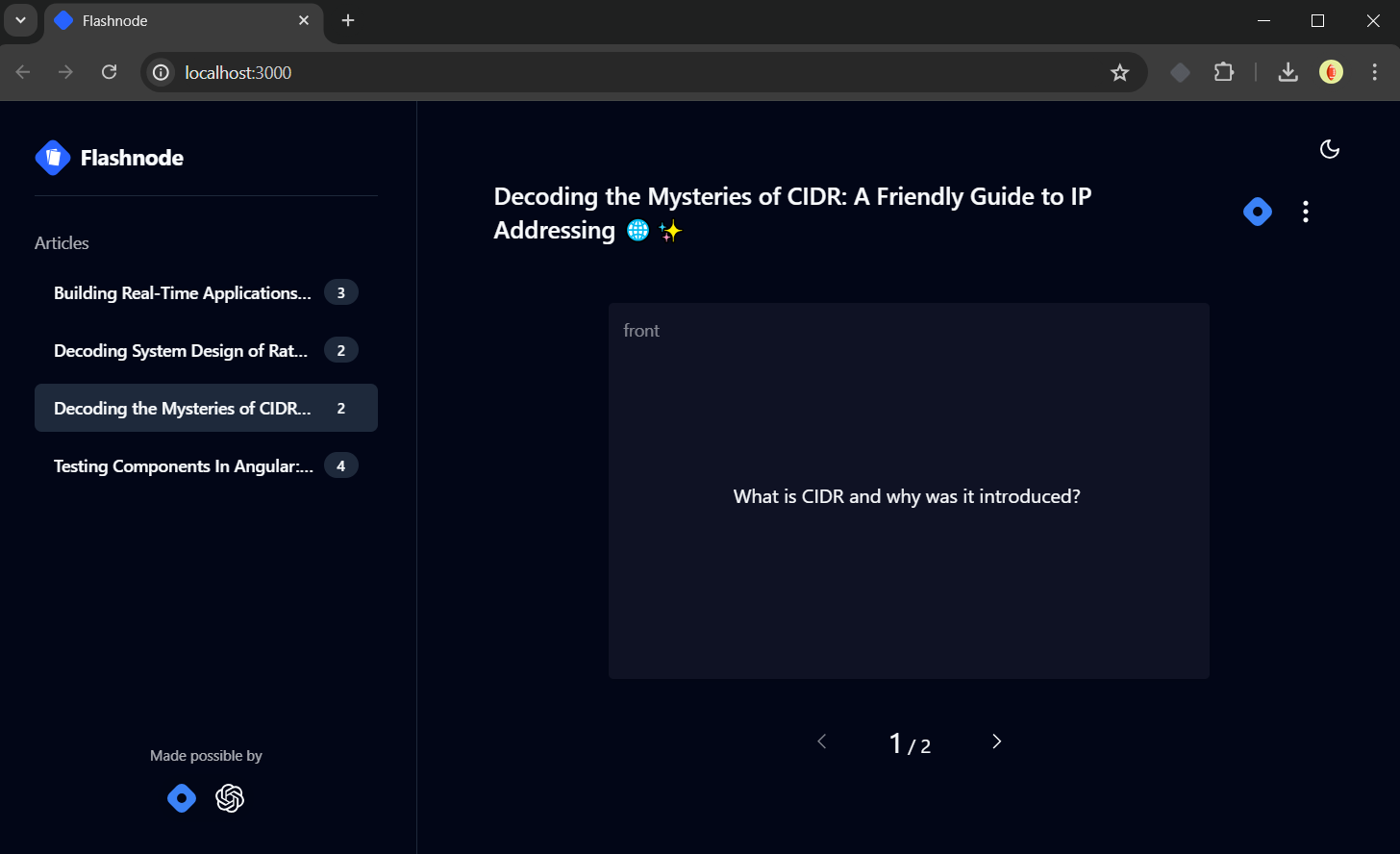Screen dimensions: 1400x854
Task: Open the Flashnode icon next to the article title
Action: [1257, 212]
